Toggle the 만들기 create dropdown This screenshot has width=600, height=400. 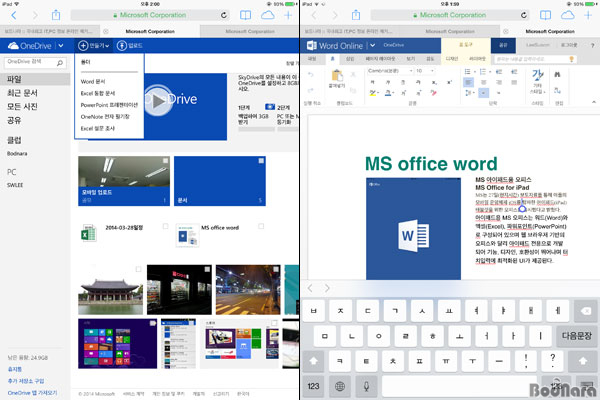tap(94, 46)
